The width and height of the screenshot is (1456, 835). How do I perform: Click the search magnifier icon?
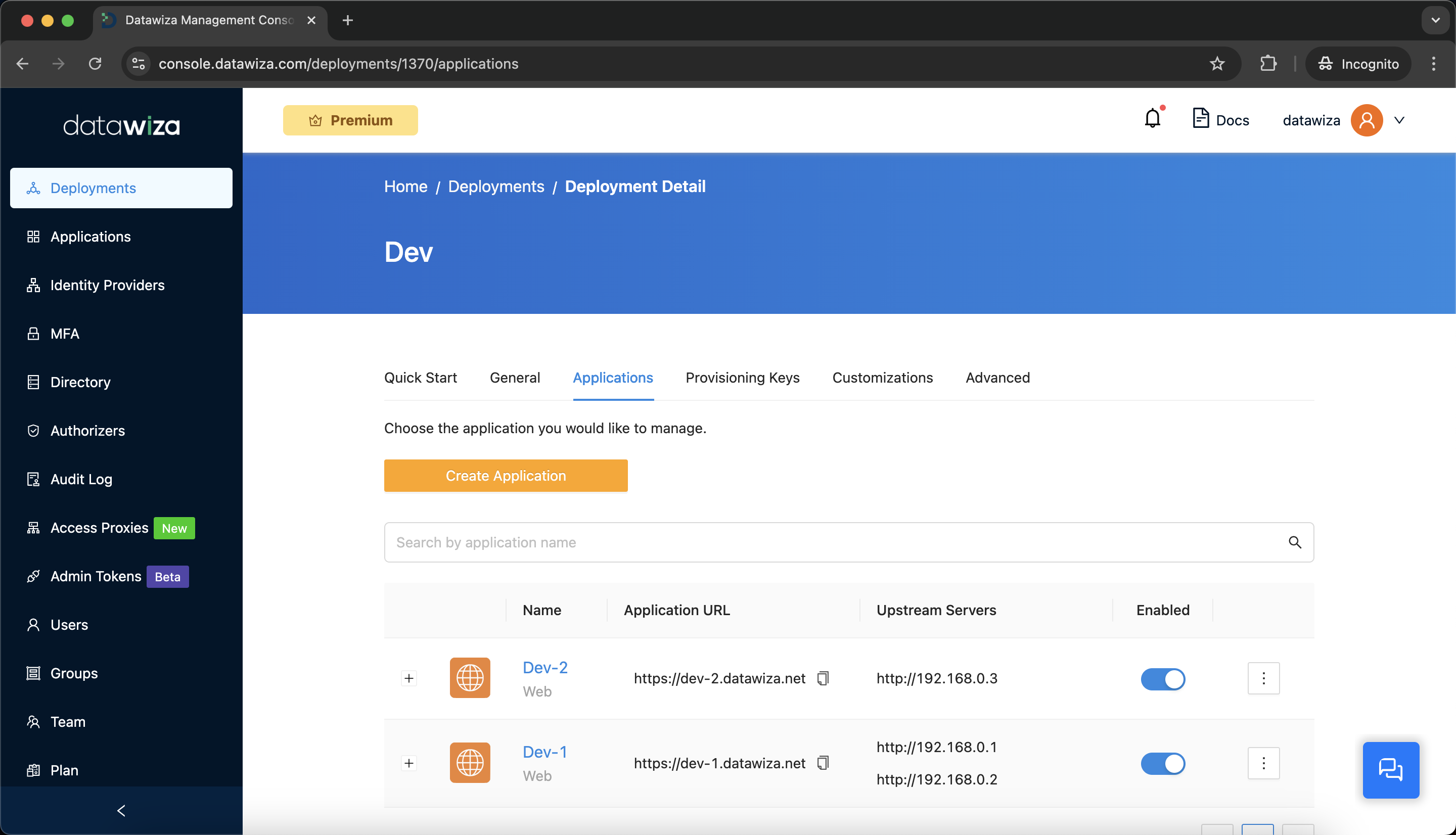(x=1294, y=542)
